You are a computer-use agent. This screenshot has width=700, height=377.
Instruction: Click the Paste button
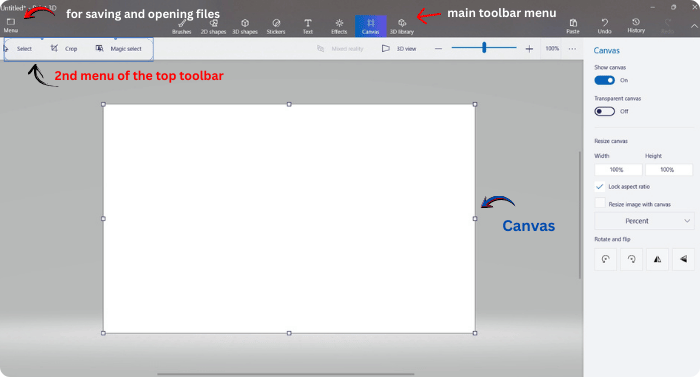[573, 26]
